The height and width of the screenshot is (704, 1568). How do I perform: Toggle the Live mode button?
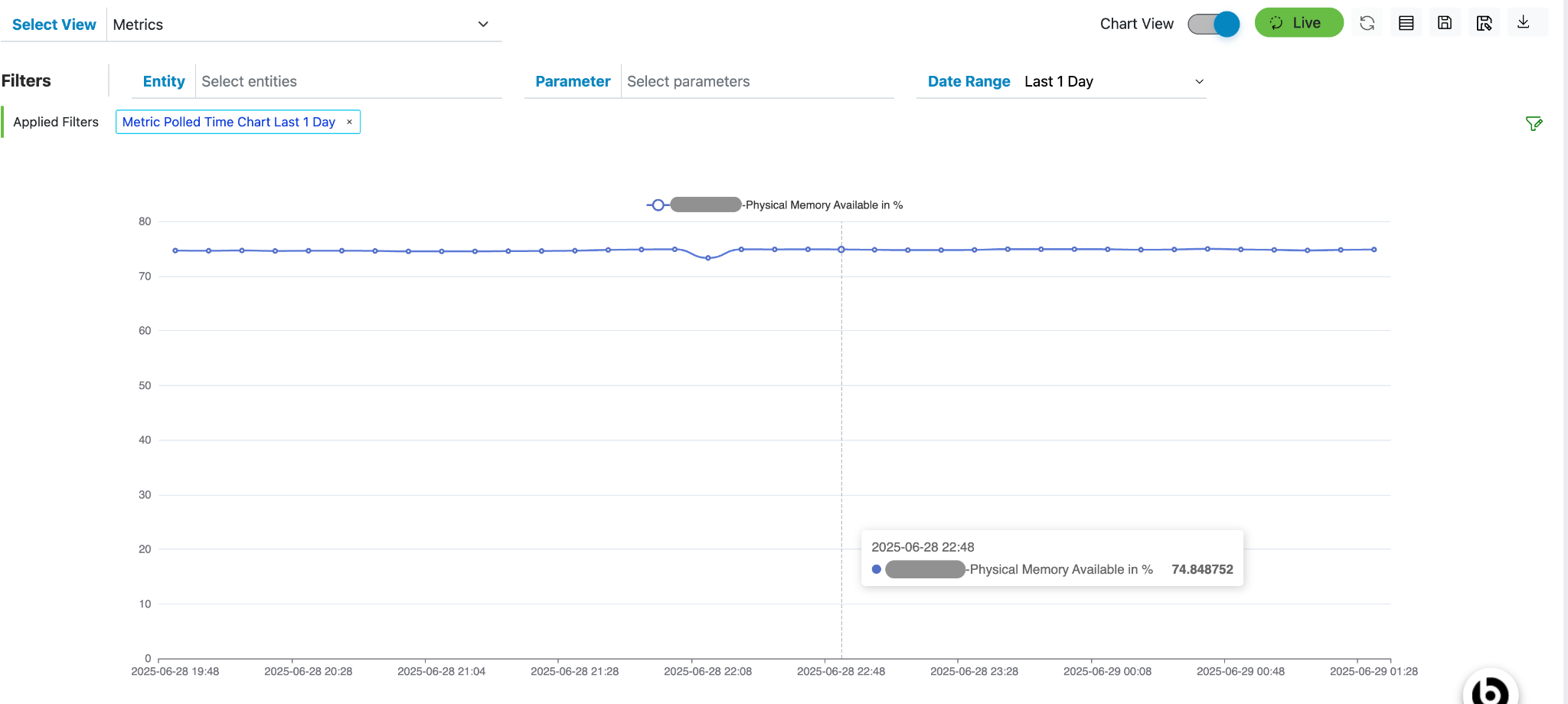click(1298, 23)
